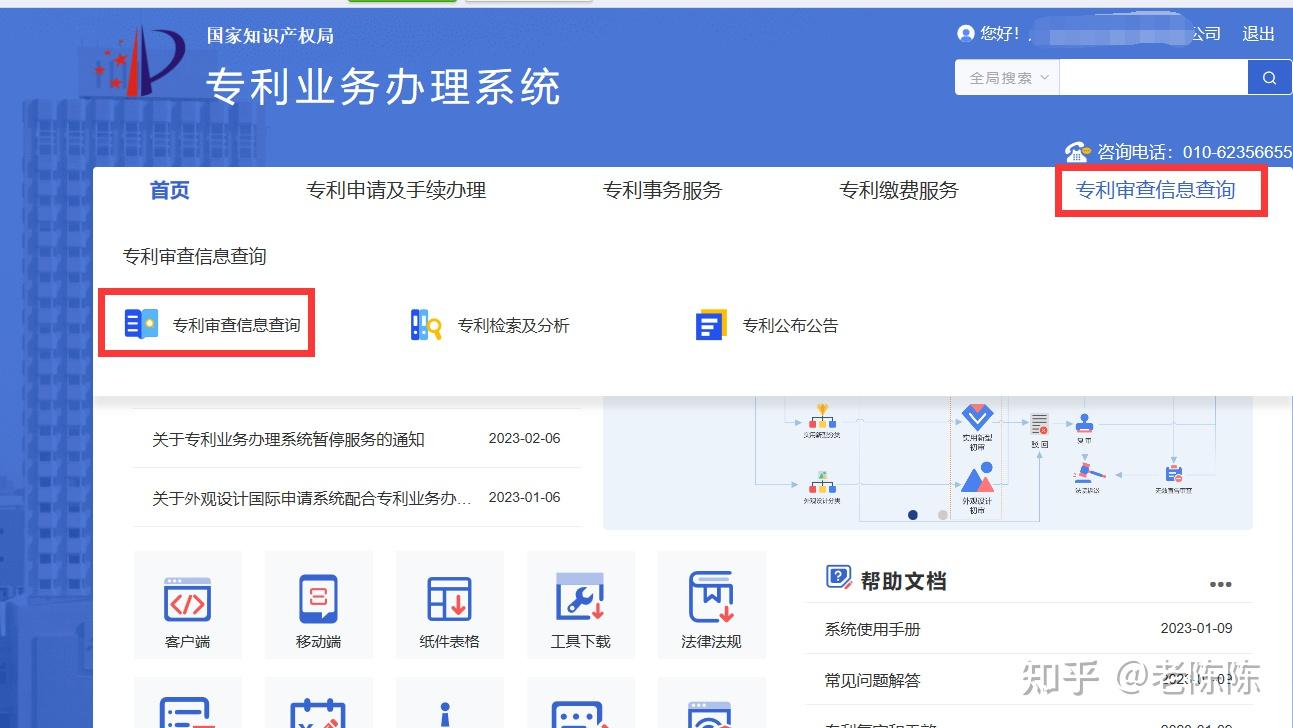Screen dimensions: 1293x728
Task: Click the 专利检索及分析 icon
Action: (426, 324)
